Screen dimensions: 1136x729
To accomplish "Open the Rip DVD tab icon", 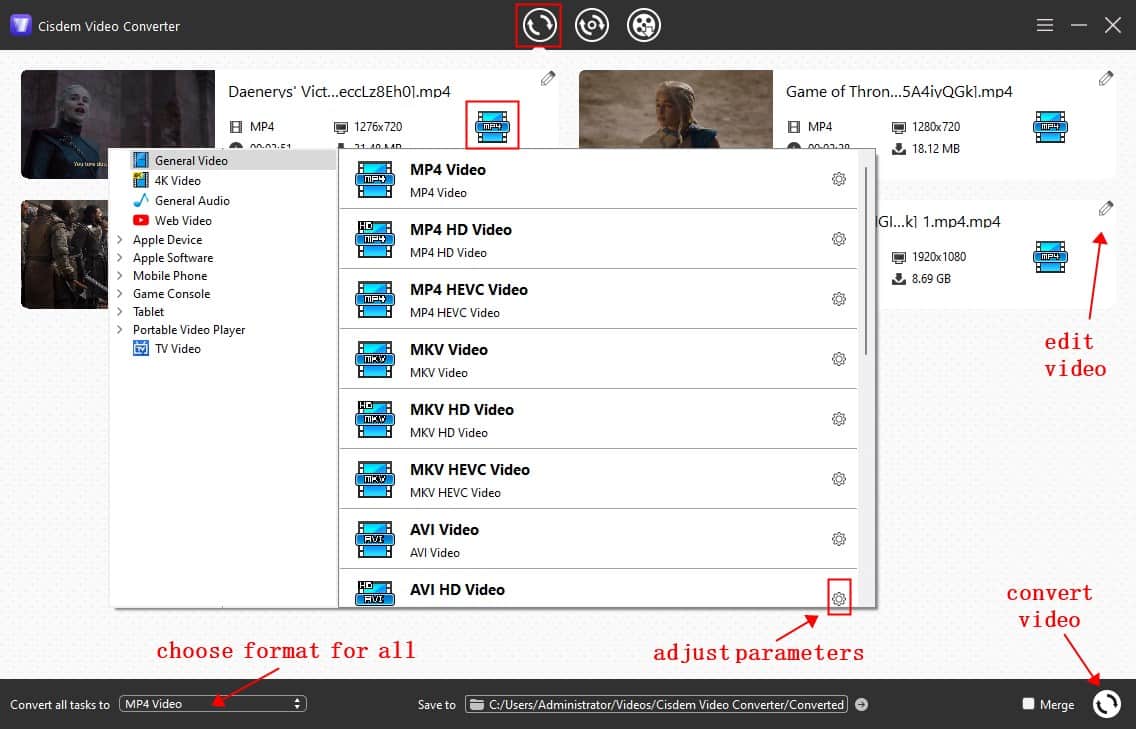I will click(591, 25).
